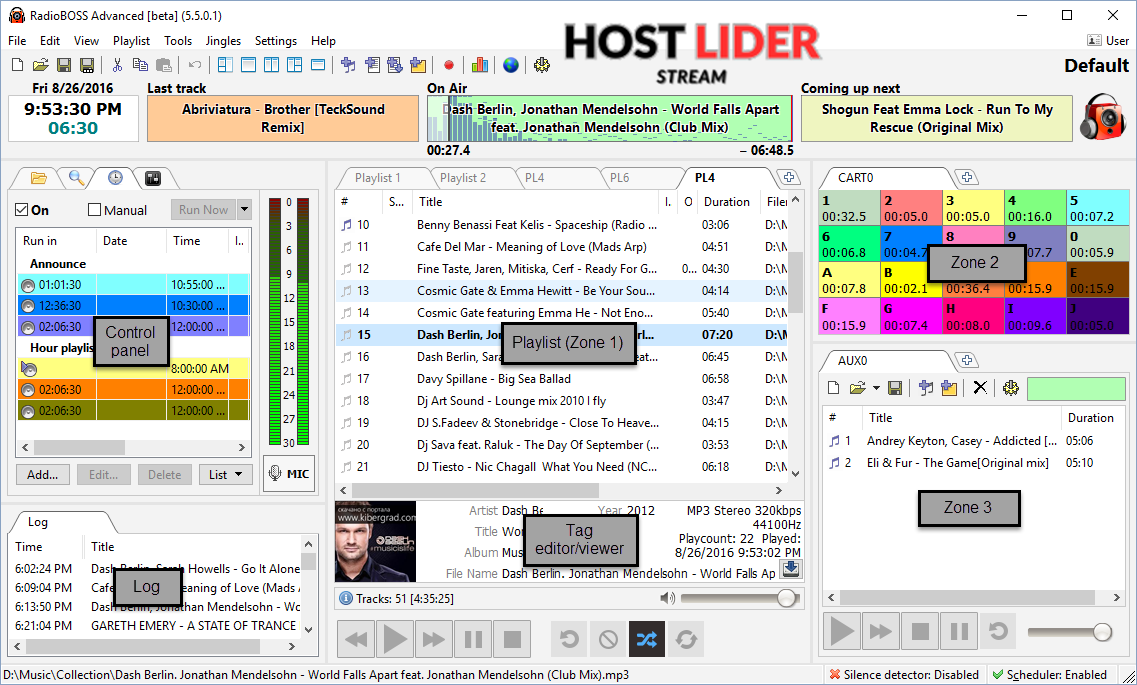
Task: Adjust the main playlist volume slider
Action: pos(786,598)
